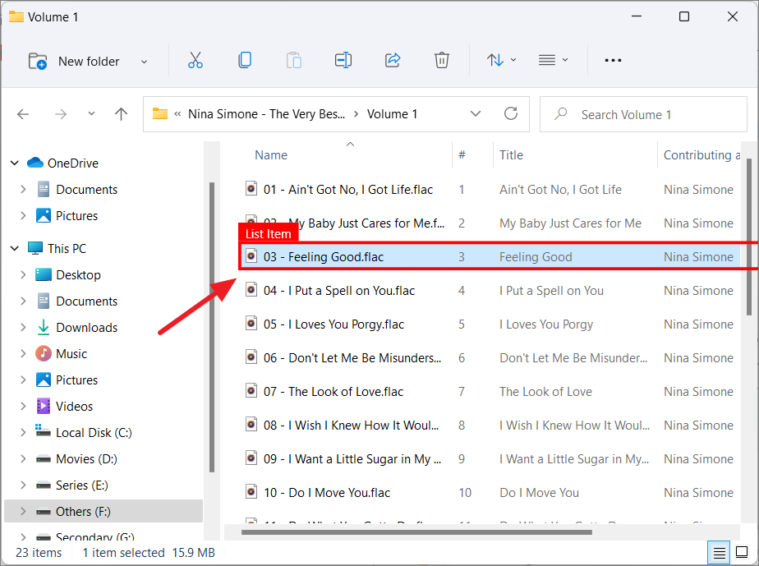Select Series (E:) drive
Image resolution: width=759 pixels, height=566 pixels.
click(x=72, y=485)
